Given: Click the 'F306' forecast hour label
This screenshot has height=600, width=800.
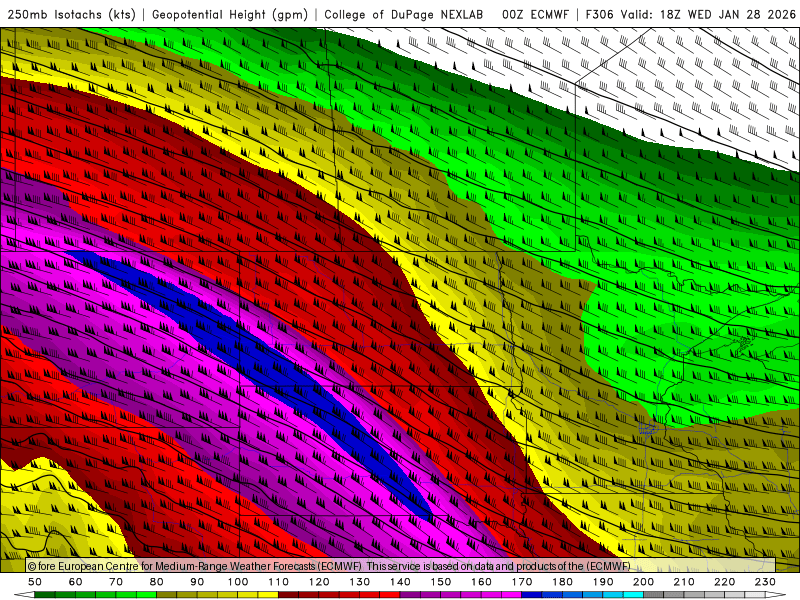Looking at the screenshot, I should point(599,15).
